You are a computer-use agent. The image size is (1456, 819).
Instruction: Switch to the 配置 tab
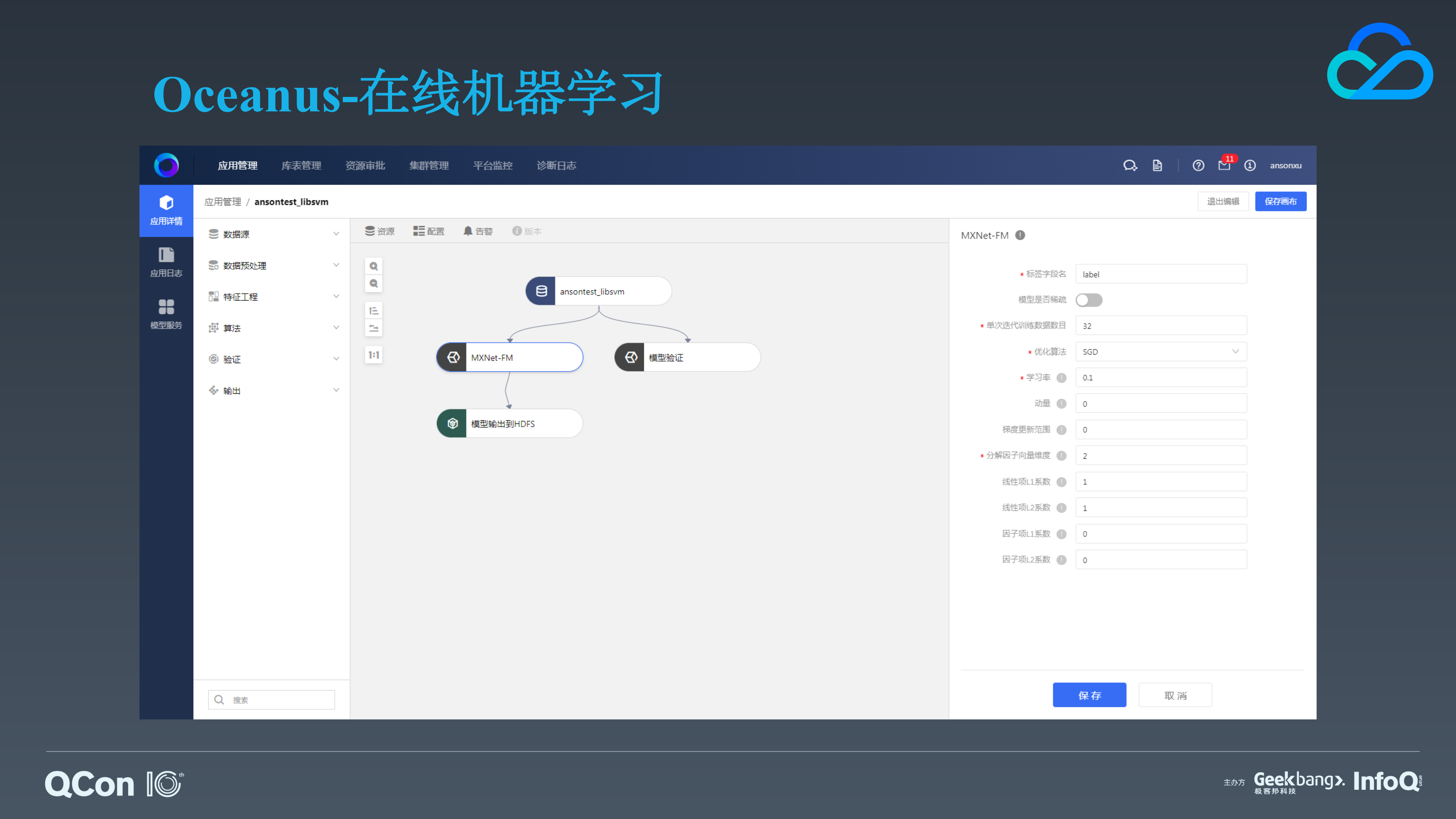(429, 231)
